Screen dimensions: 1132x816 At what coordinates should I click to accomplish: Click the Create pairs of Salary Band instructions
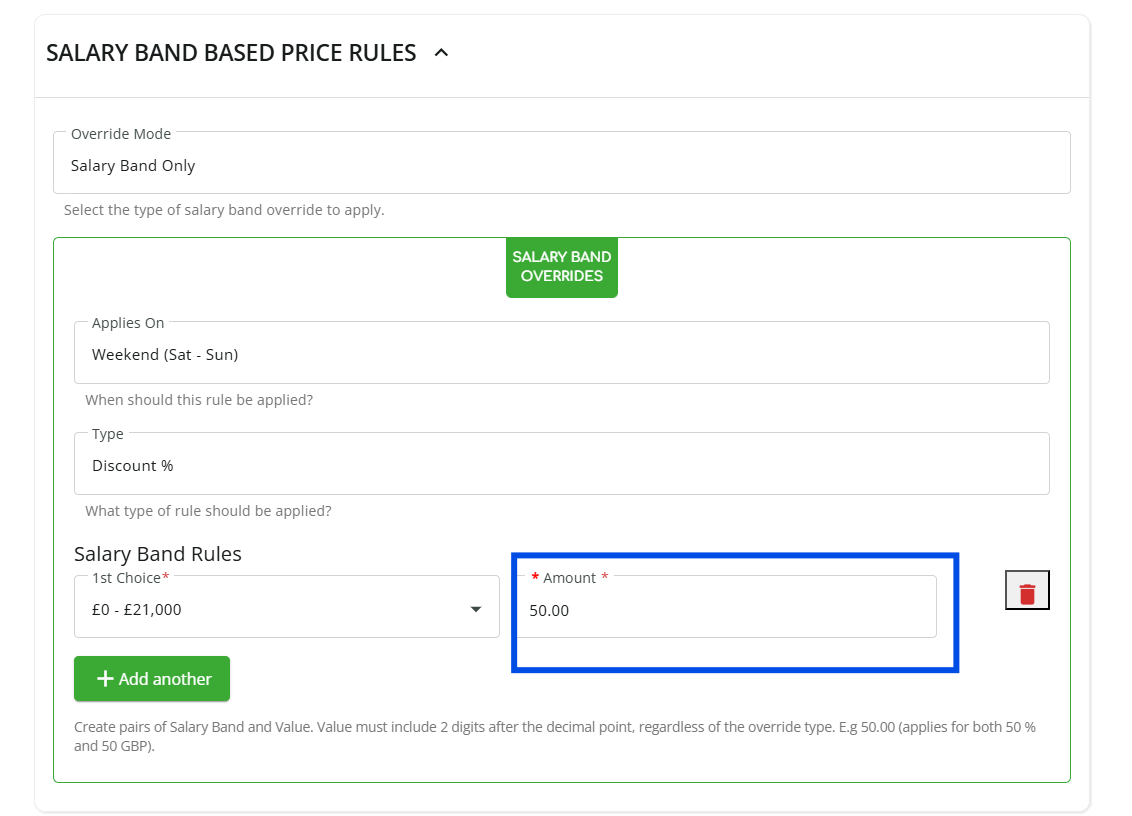pyautogui.click(x=554, y=736)
